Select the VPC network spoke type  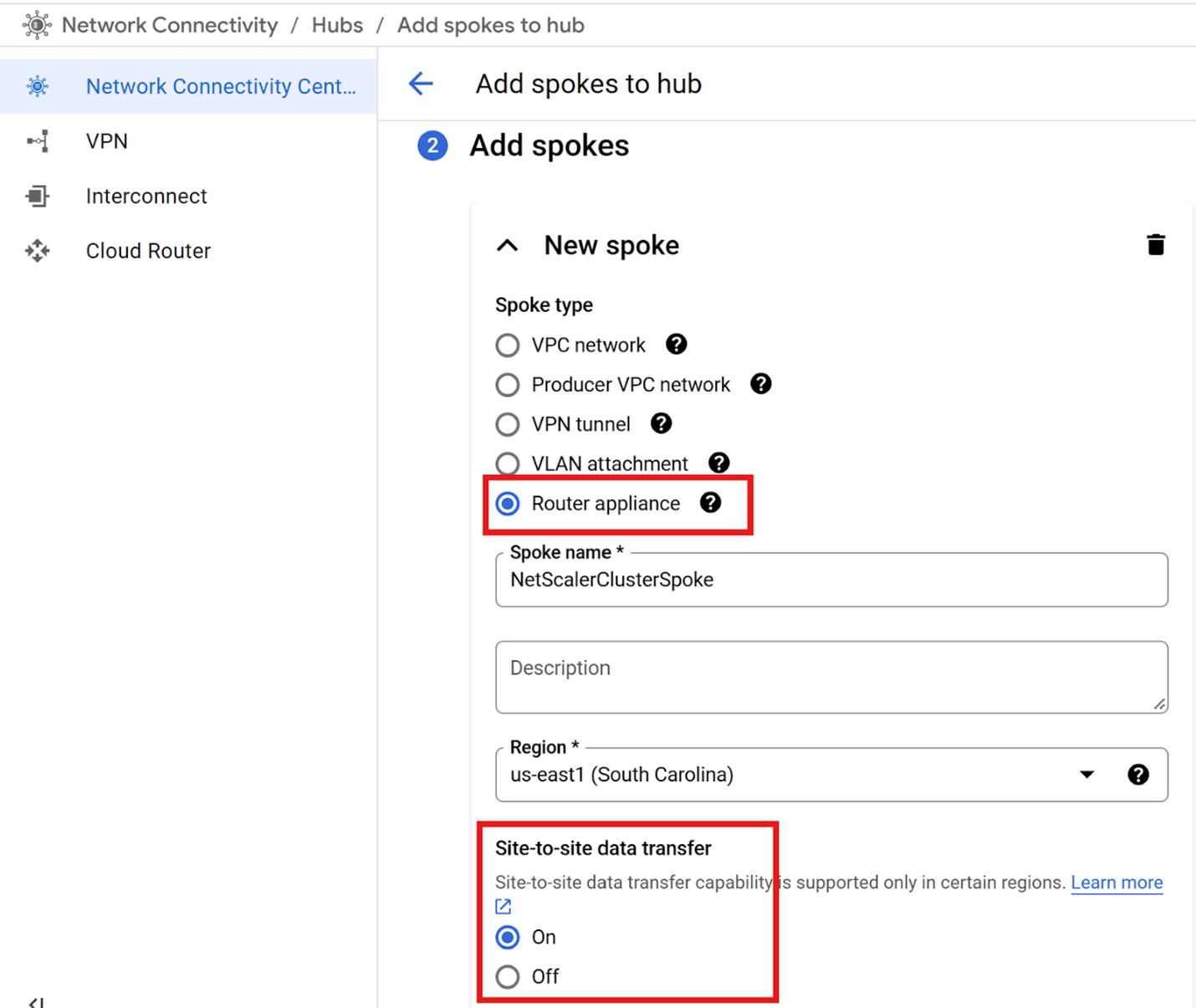tap(508, 345)
